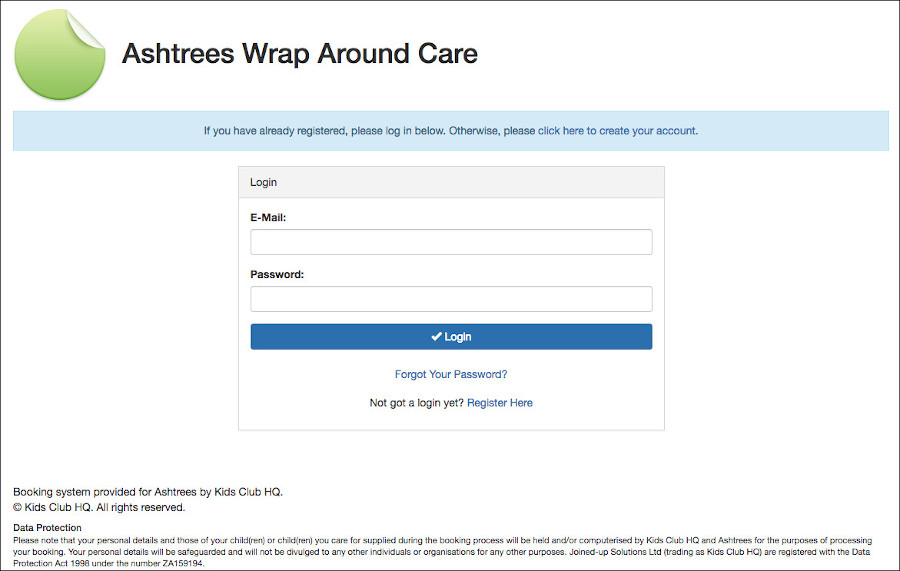This screenshot has width=900, height=571.
Task: Focus the Password input field
Action: point(451,299)
